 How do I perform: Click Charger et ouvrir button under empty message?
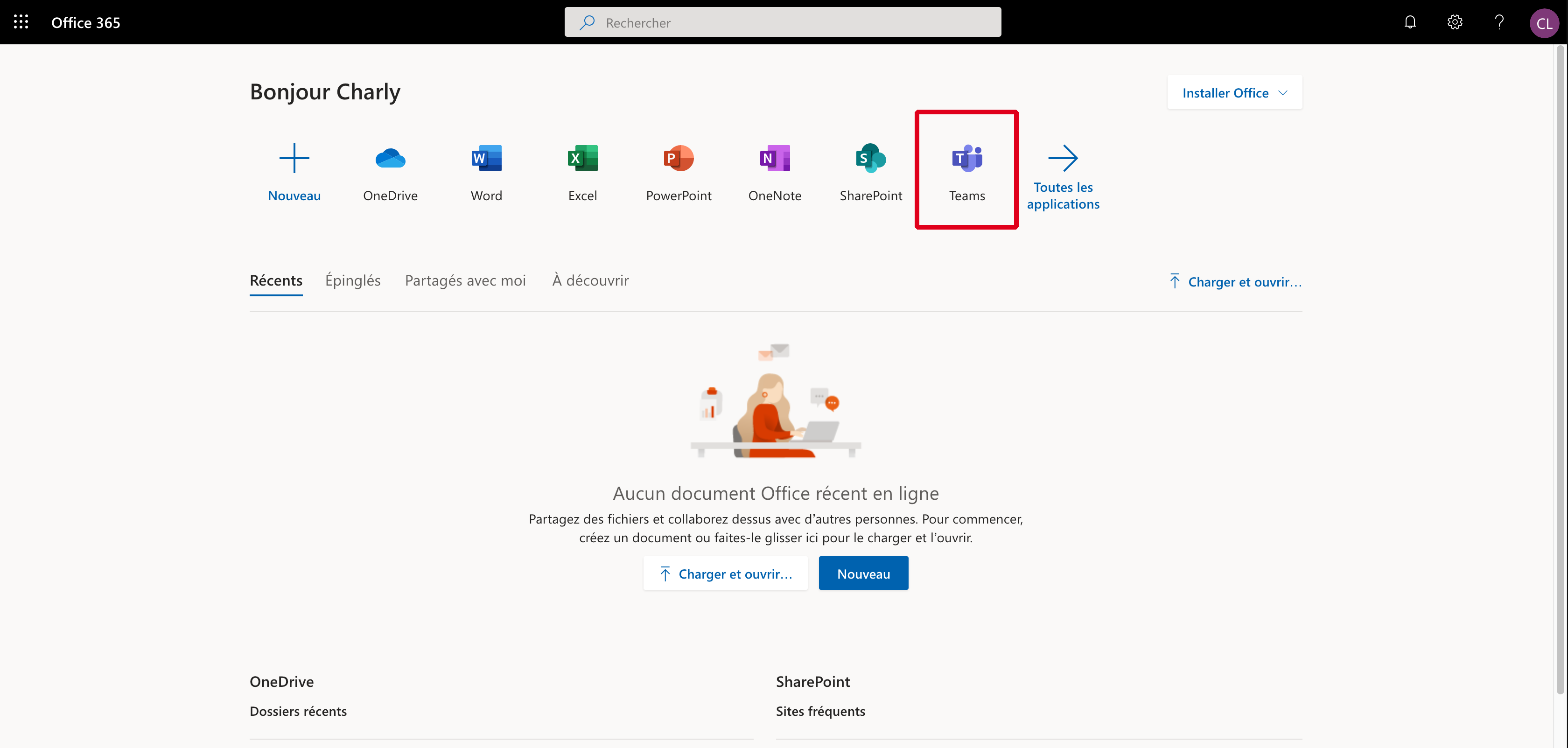726,573
